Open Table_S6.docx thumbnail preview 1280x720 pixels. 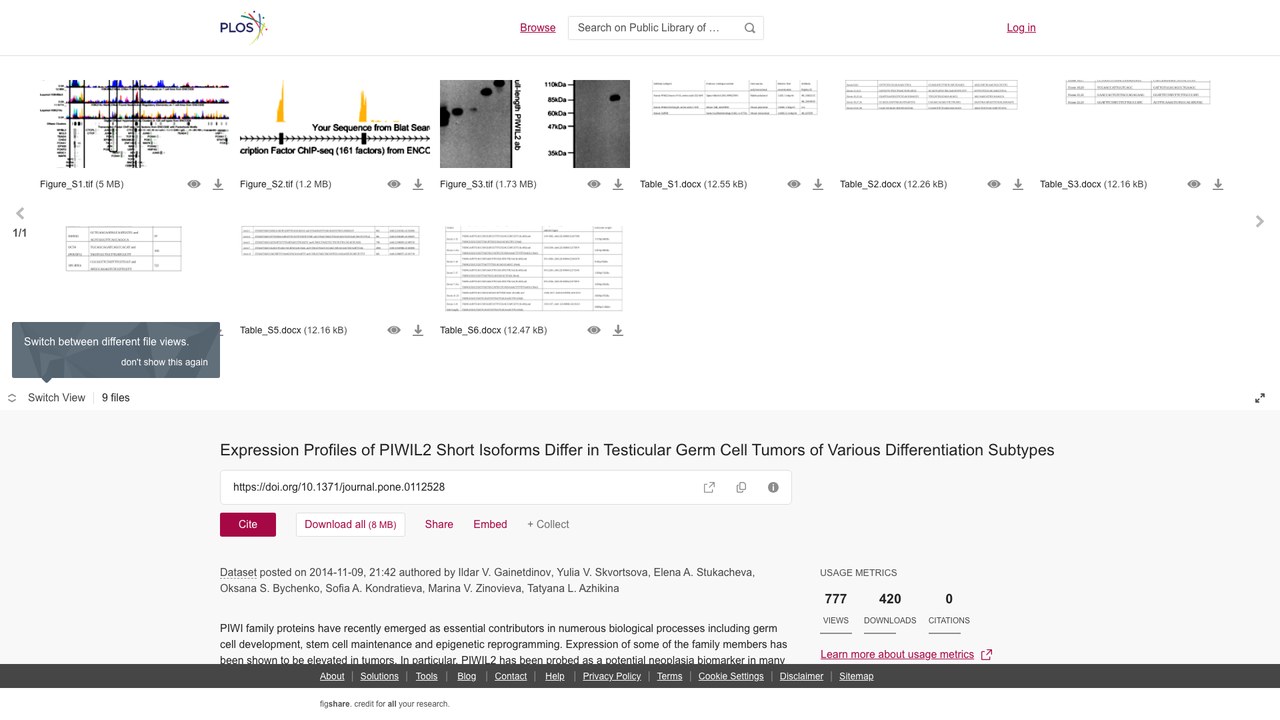(535, 268)
